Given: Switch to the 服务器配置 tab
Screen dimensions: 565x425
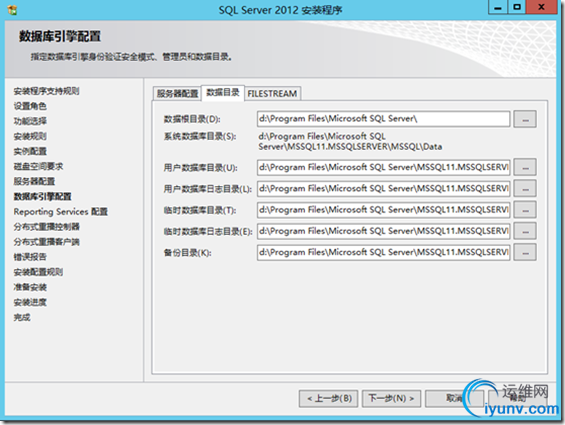Looking at the screenshot, I should pyautogui.click(x=177, y=93).
